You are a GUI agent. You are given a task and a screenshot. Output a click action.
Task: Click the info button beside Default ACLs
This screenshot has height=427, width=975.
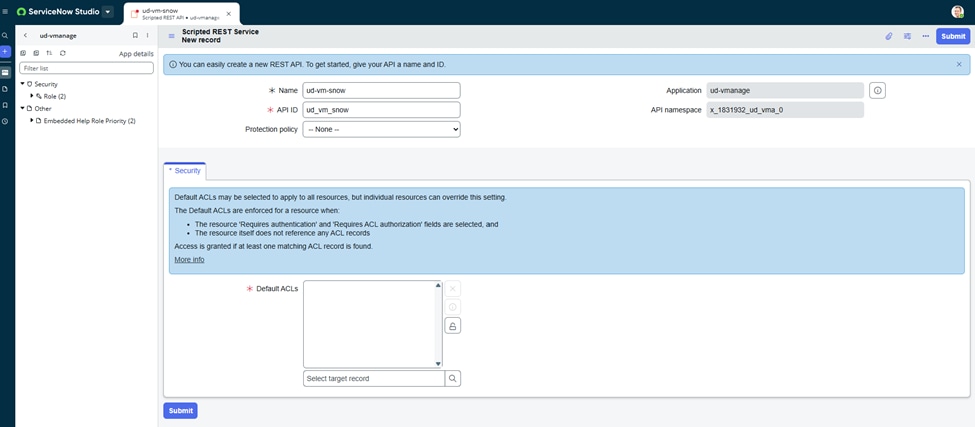click(x=453, y=307)
